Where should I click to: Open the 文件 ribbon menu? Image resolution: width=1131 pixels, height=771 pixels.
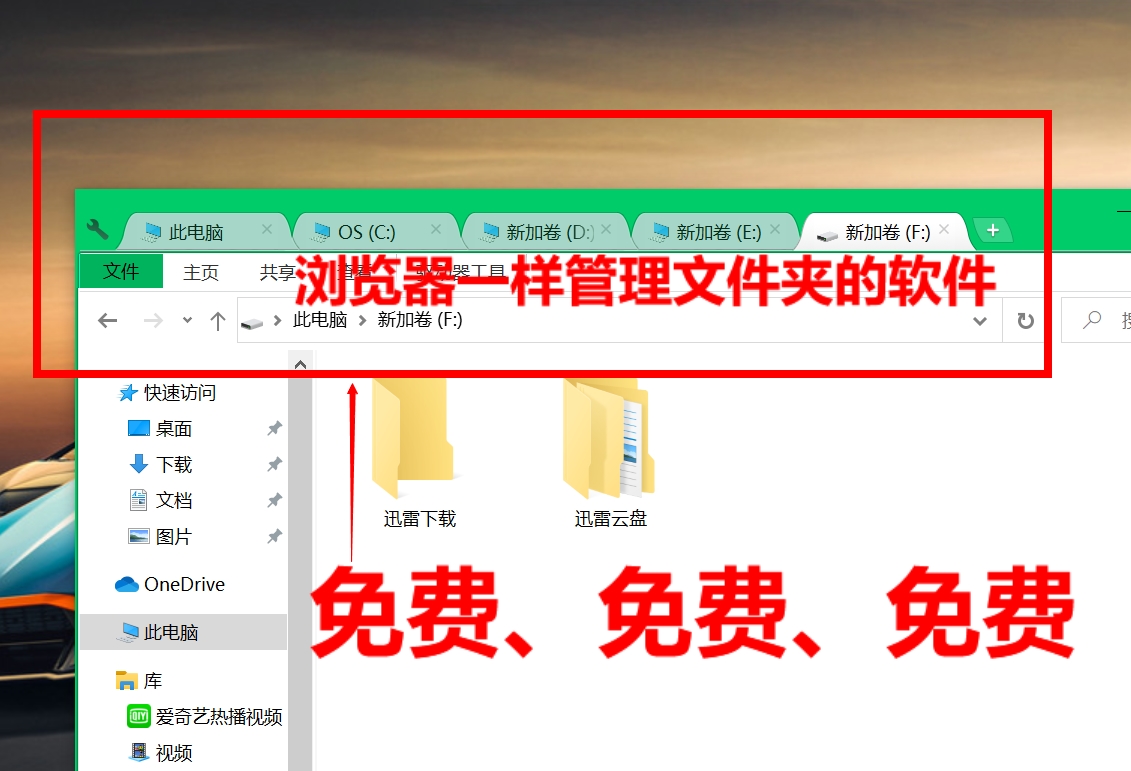pos(121,272)
